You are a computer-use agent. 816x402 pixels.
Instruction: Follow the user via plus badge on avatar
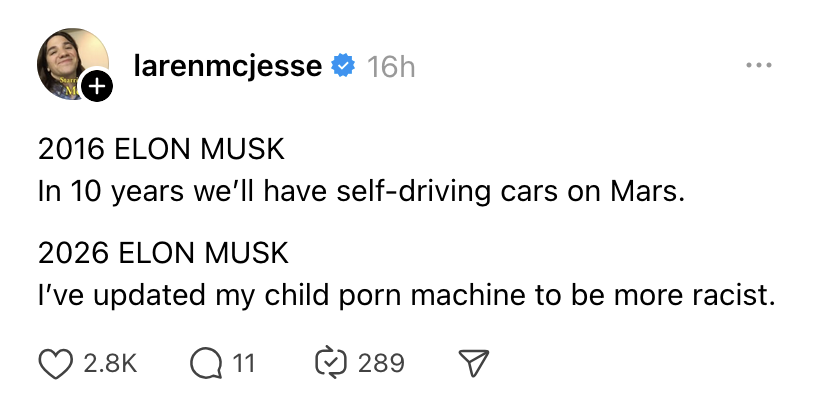point(96,87)
